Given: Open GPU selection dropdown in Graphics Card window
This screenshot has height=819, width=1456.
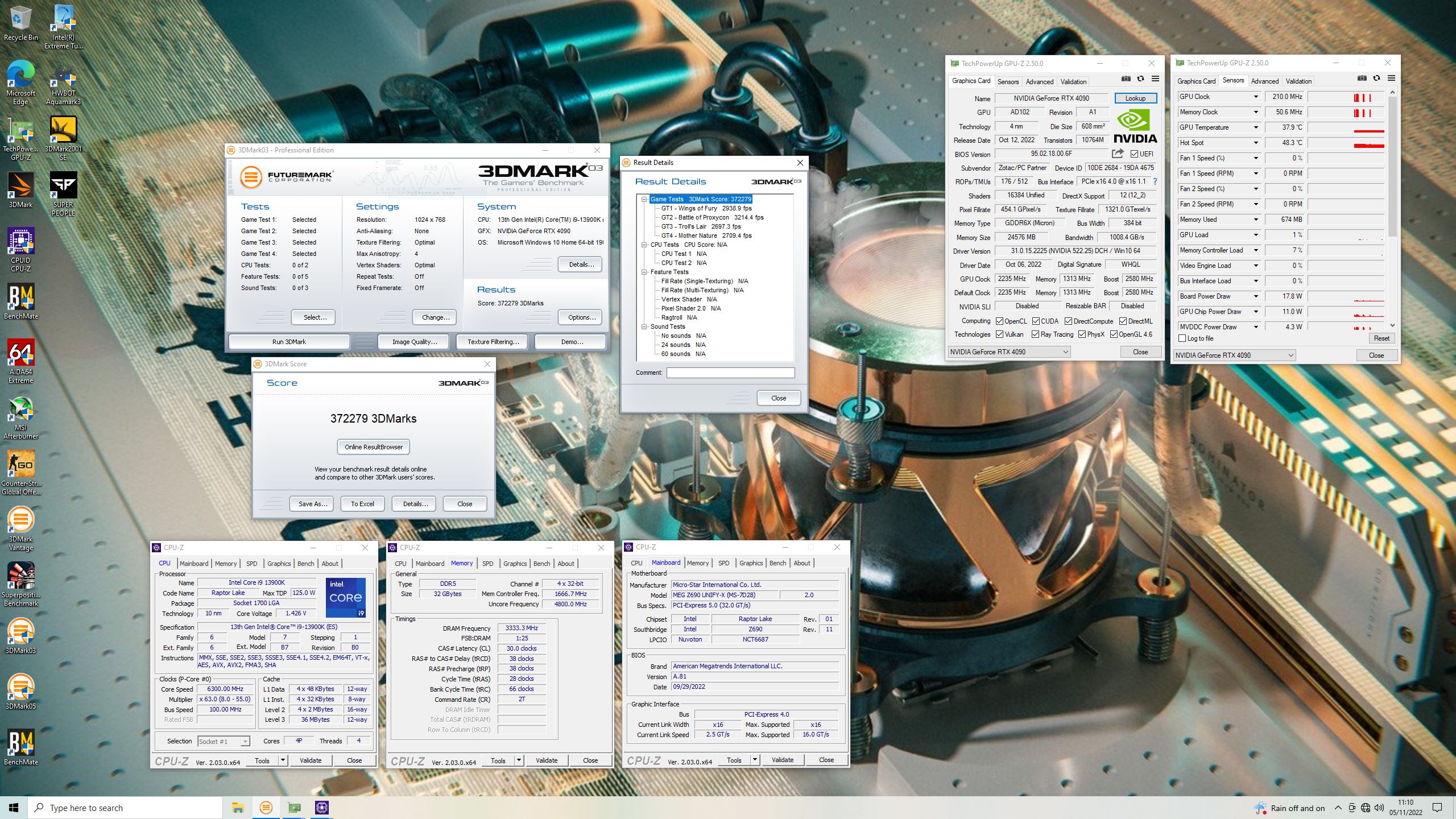Looking at the screenshot, I should coord(1009,352).
